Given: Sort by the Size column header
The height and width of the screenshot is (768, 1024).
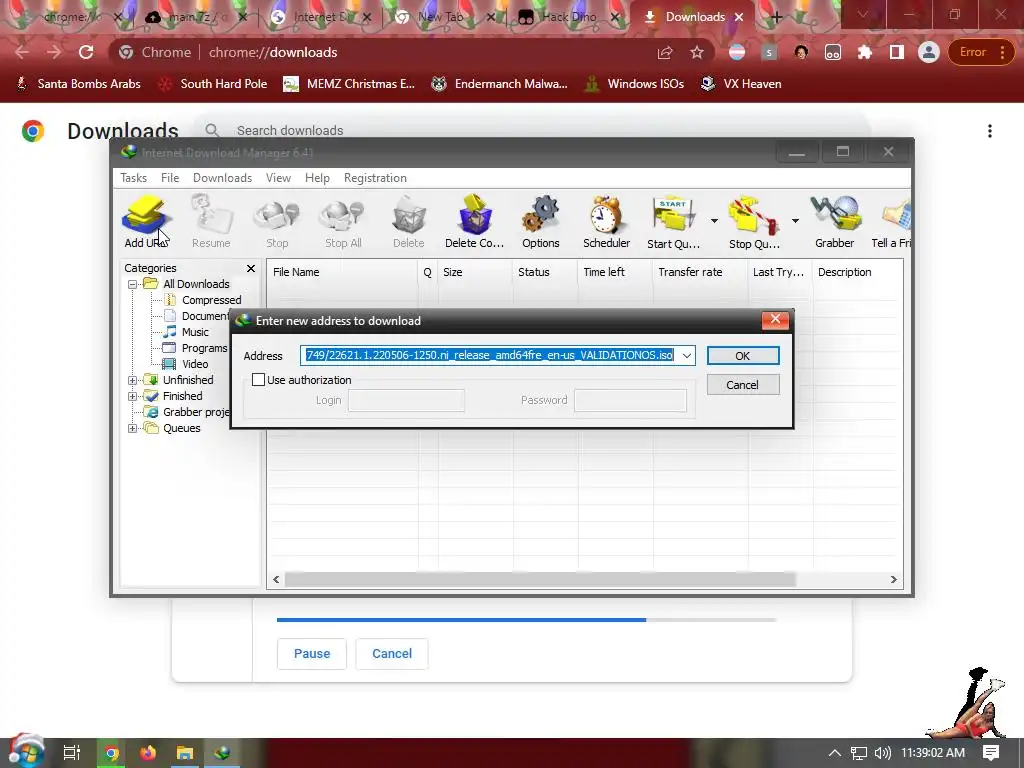Looking at the screenshot, I should (475, 272).
